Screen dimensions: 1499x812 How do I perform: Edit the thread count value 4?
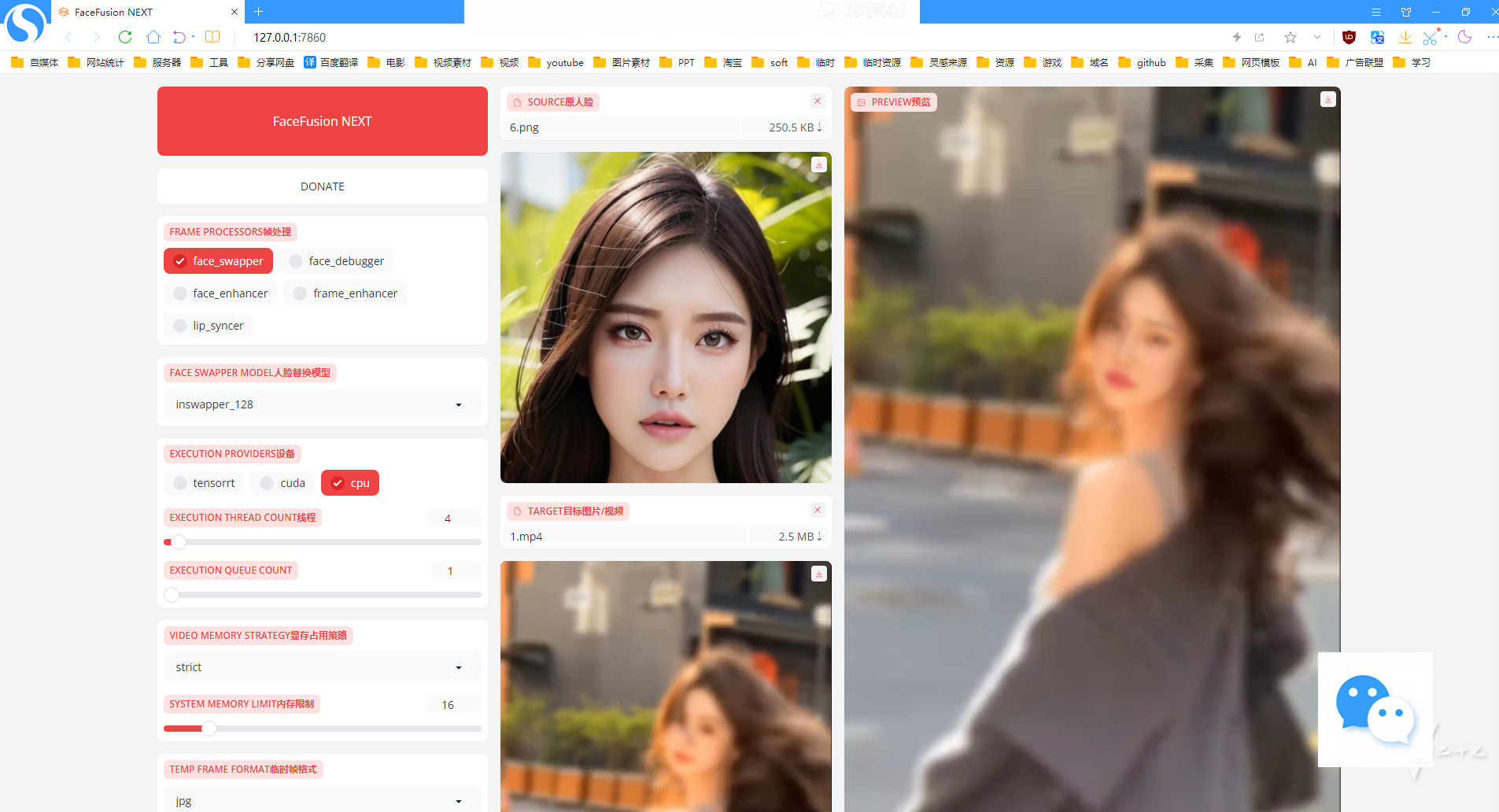pos(452,518)
